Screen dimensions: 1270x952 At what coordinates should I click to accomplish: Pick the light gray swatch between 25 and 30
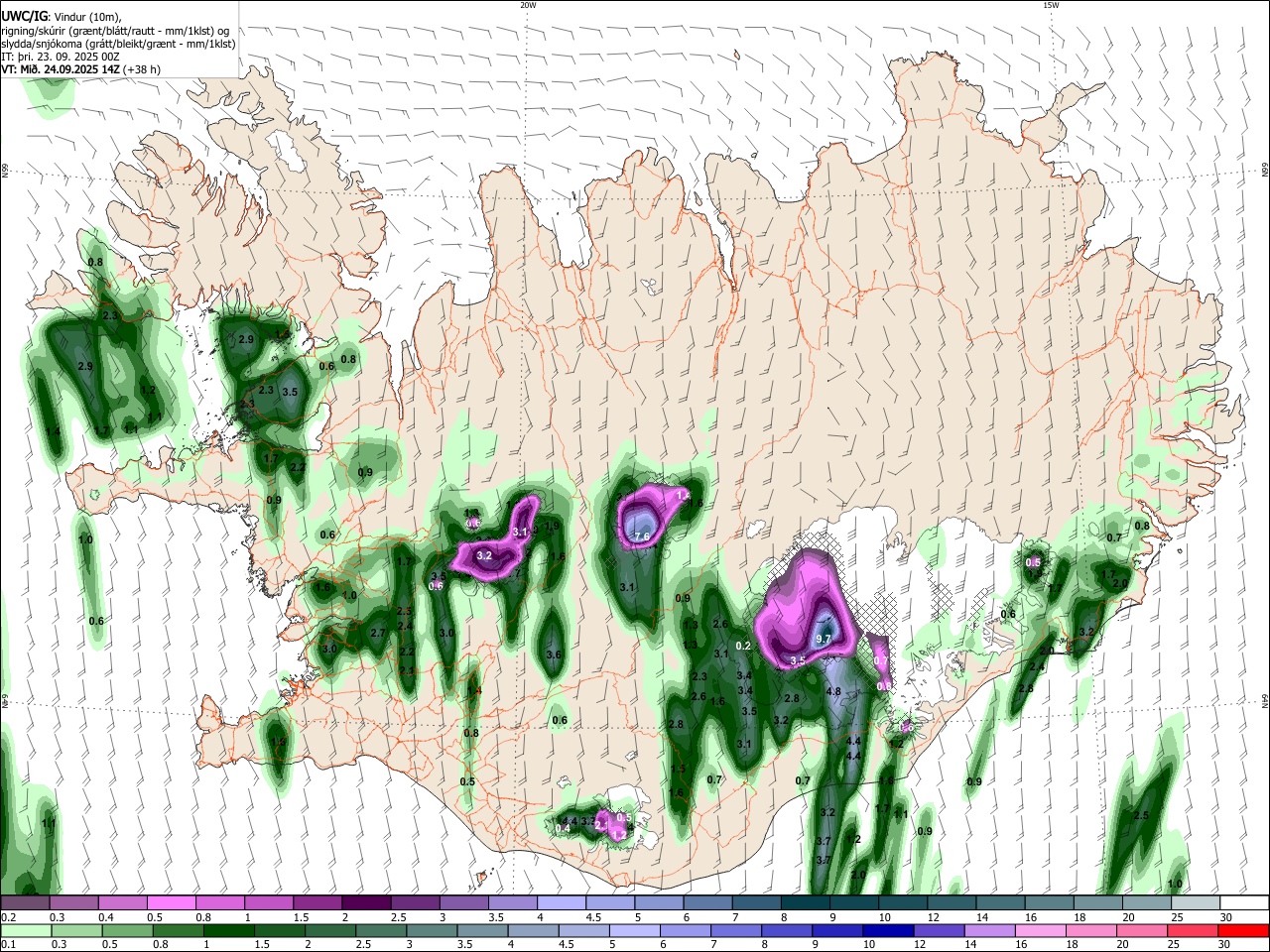[x=1197, y=902]
